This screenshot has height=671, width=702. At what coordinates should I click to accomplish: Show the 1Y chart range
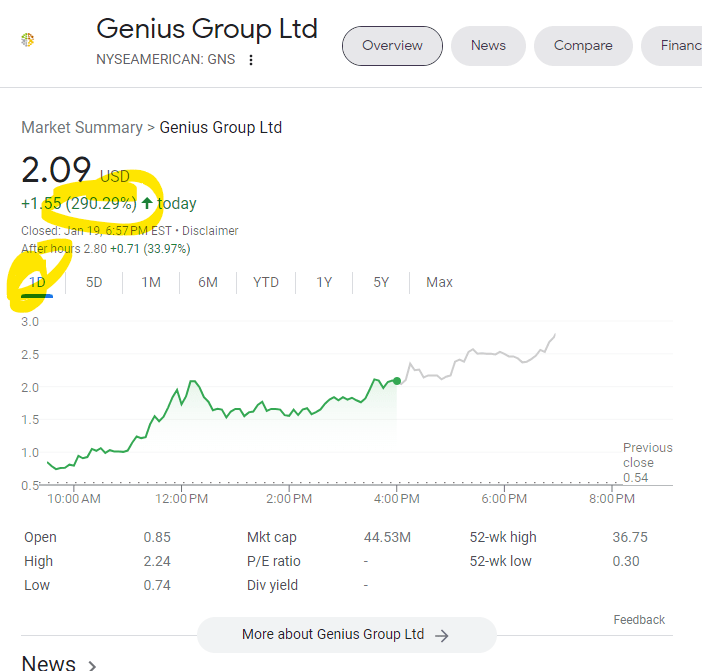point(324,283)
